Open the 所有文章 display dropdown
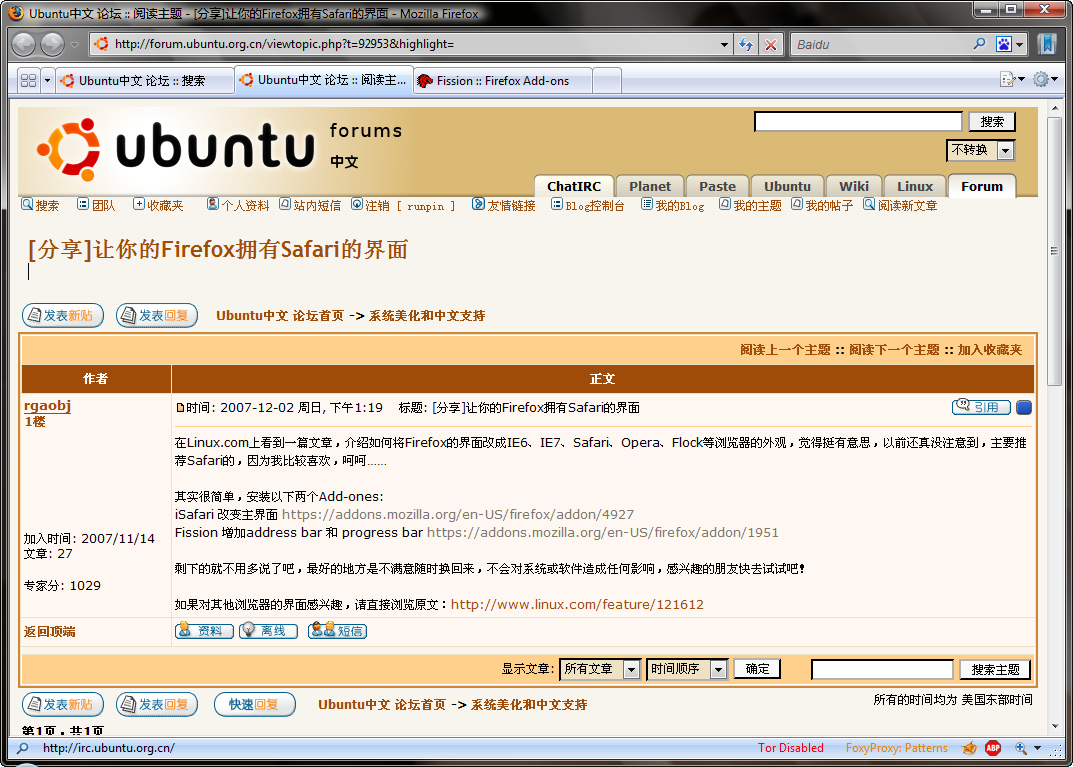 click(x=599, y=669)
